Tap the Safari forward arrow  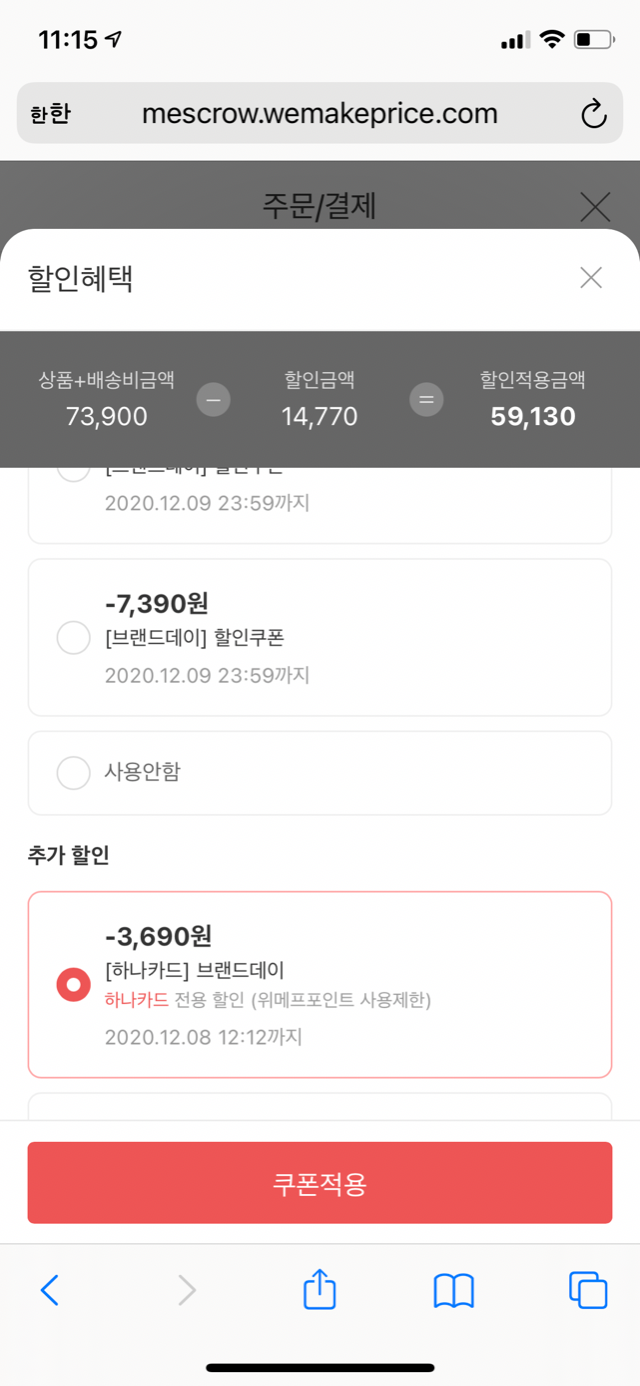(x=186, y=1290)
